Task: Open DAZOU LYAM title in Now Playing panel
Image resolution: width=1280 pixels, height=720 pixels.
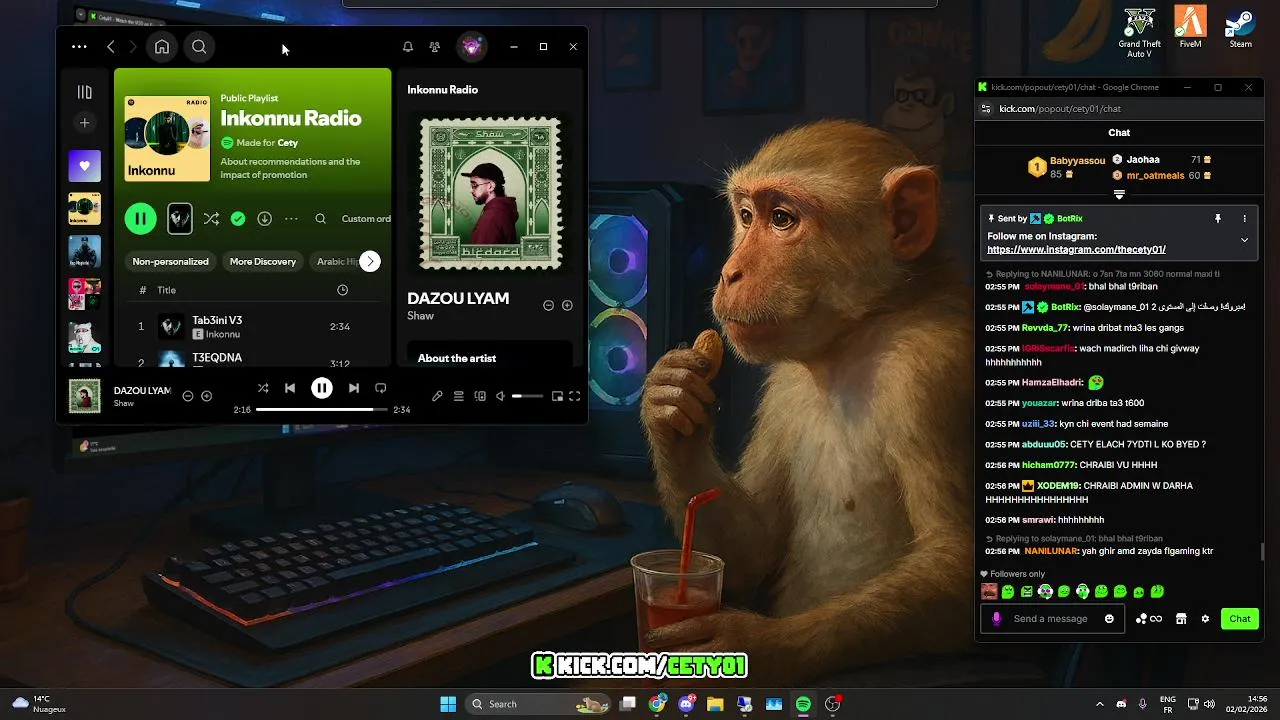Action: pos(458,298)
